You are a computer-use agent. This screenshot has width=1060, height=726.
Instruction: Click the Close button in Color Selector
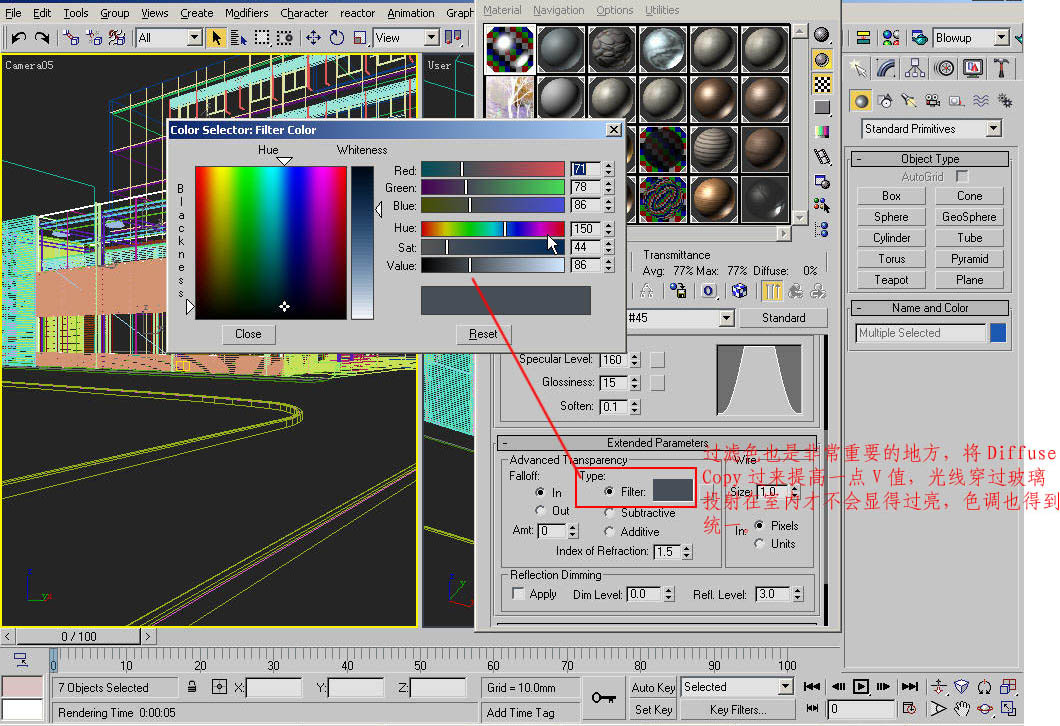(248, 334)
